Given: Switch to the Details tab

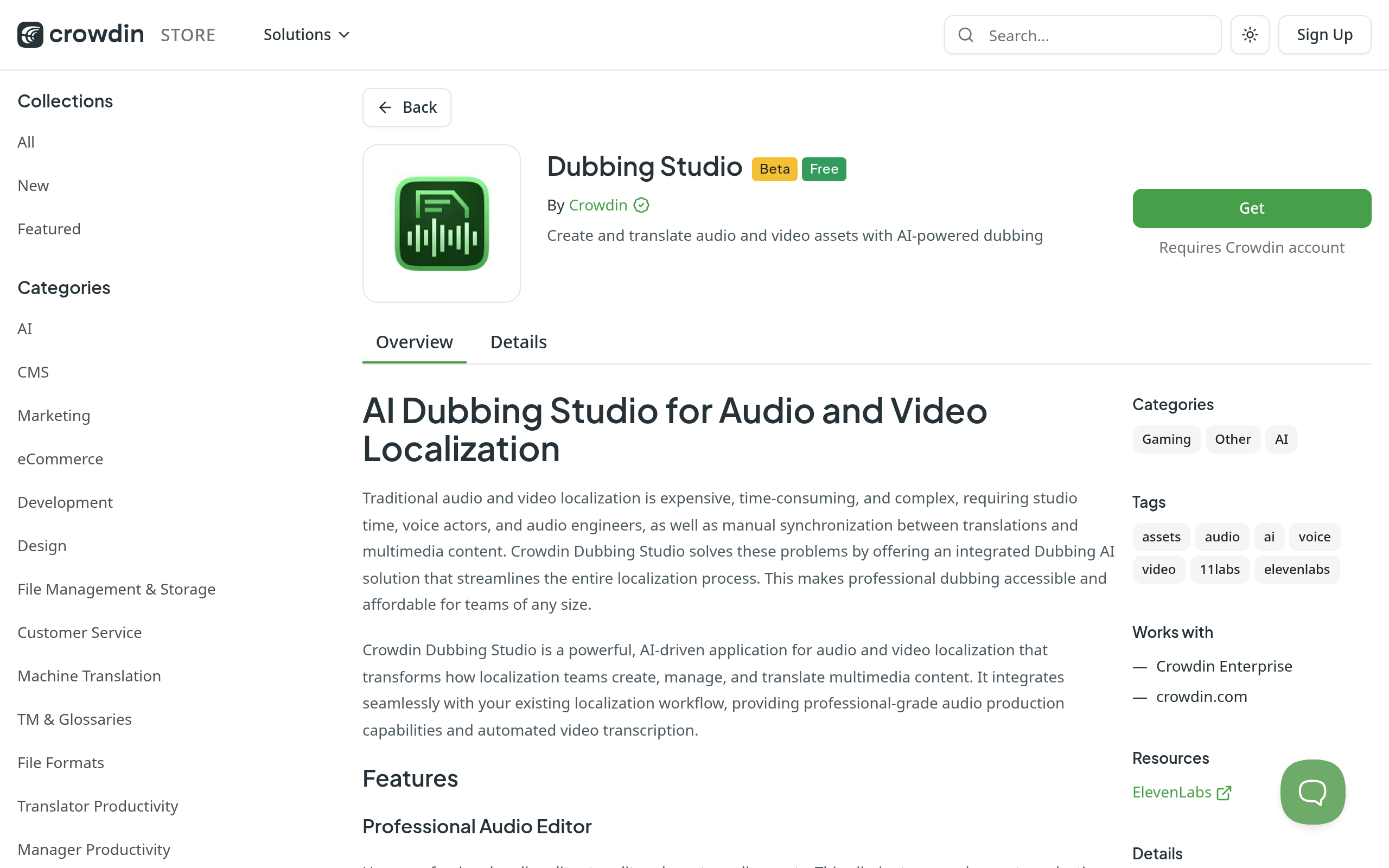Looking at the screenshot, I should (x=518, y=342).
